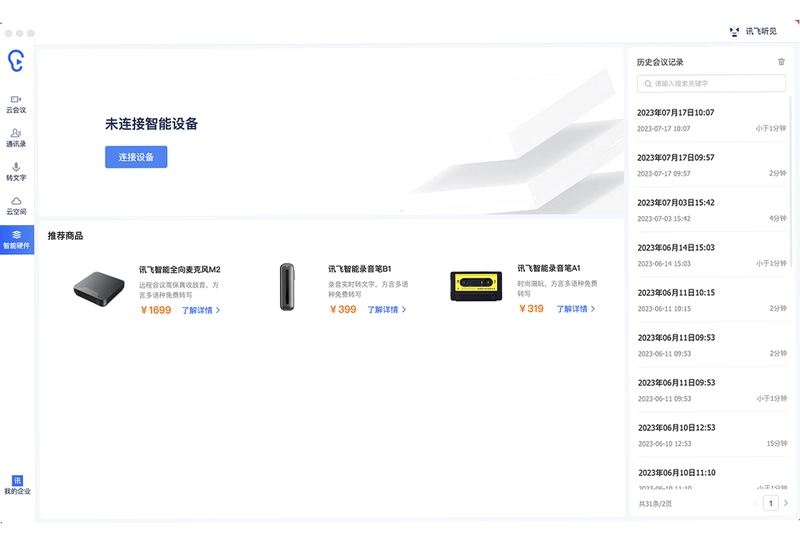Open the 2023年06月11日10:15 meeting record
This screenshot has height=543, width=800.
pos(711,300)
